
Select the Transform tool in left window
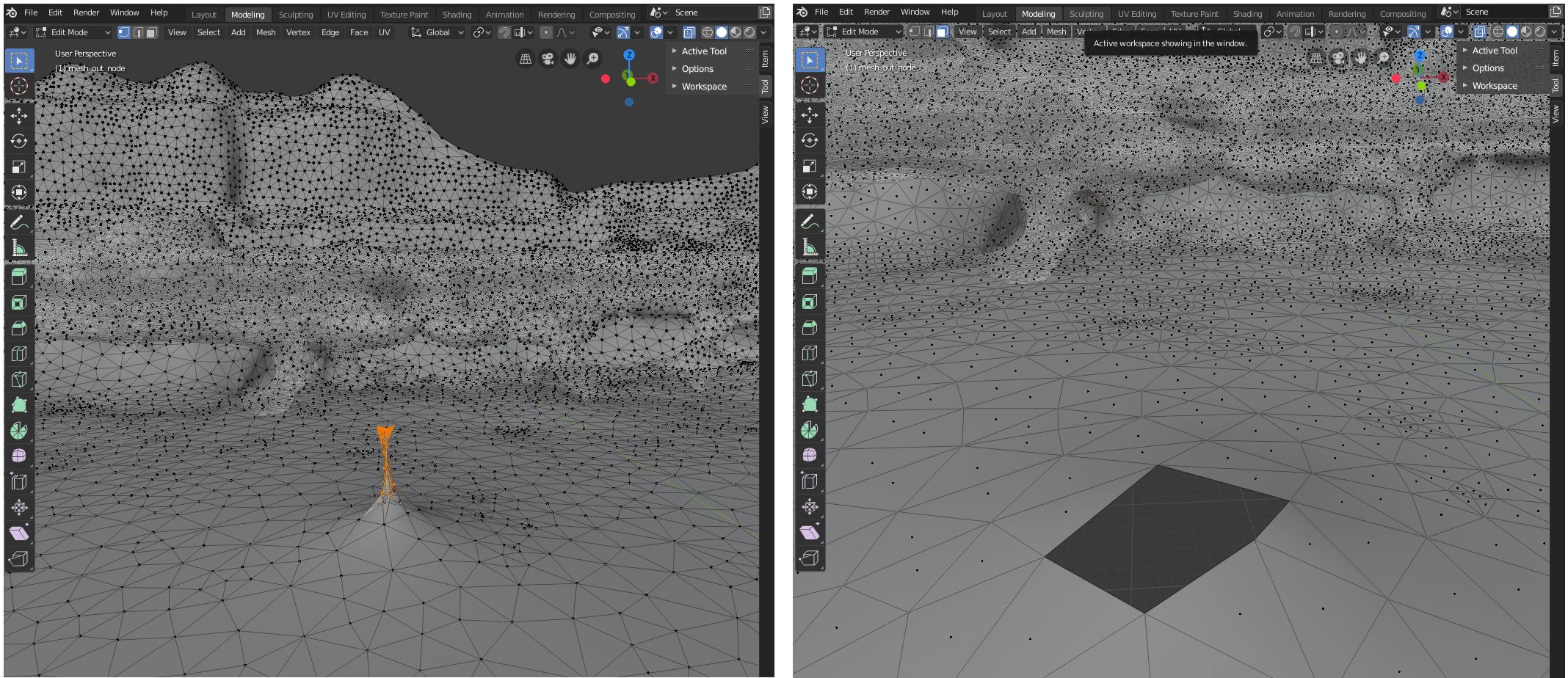19,192
